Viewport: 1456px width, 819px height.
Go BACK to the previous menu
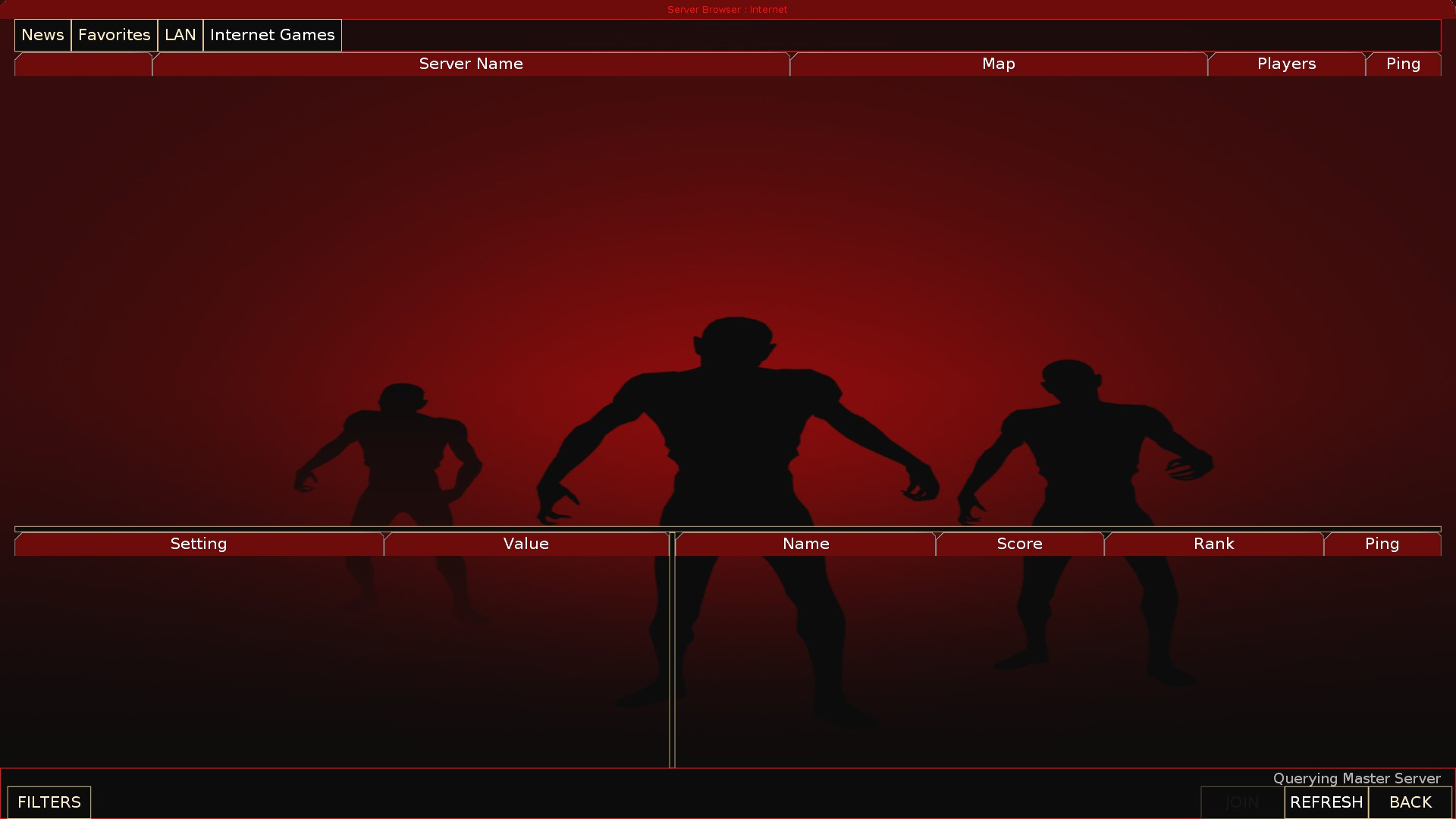pyautogui.click(x=1410, y=802)
